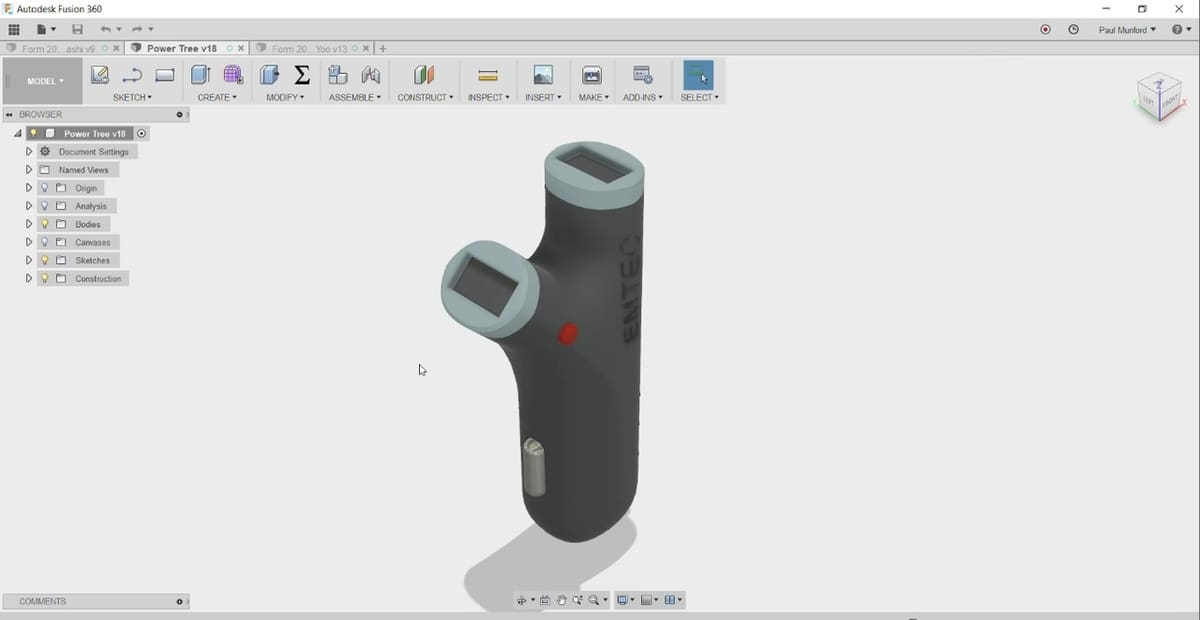
Task: Select the Extrude create tool icon
Action: [x=201, y=75]
